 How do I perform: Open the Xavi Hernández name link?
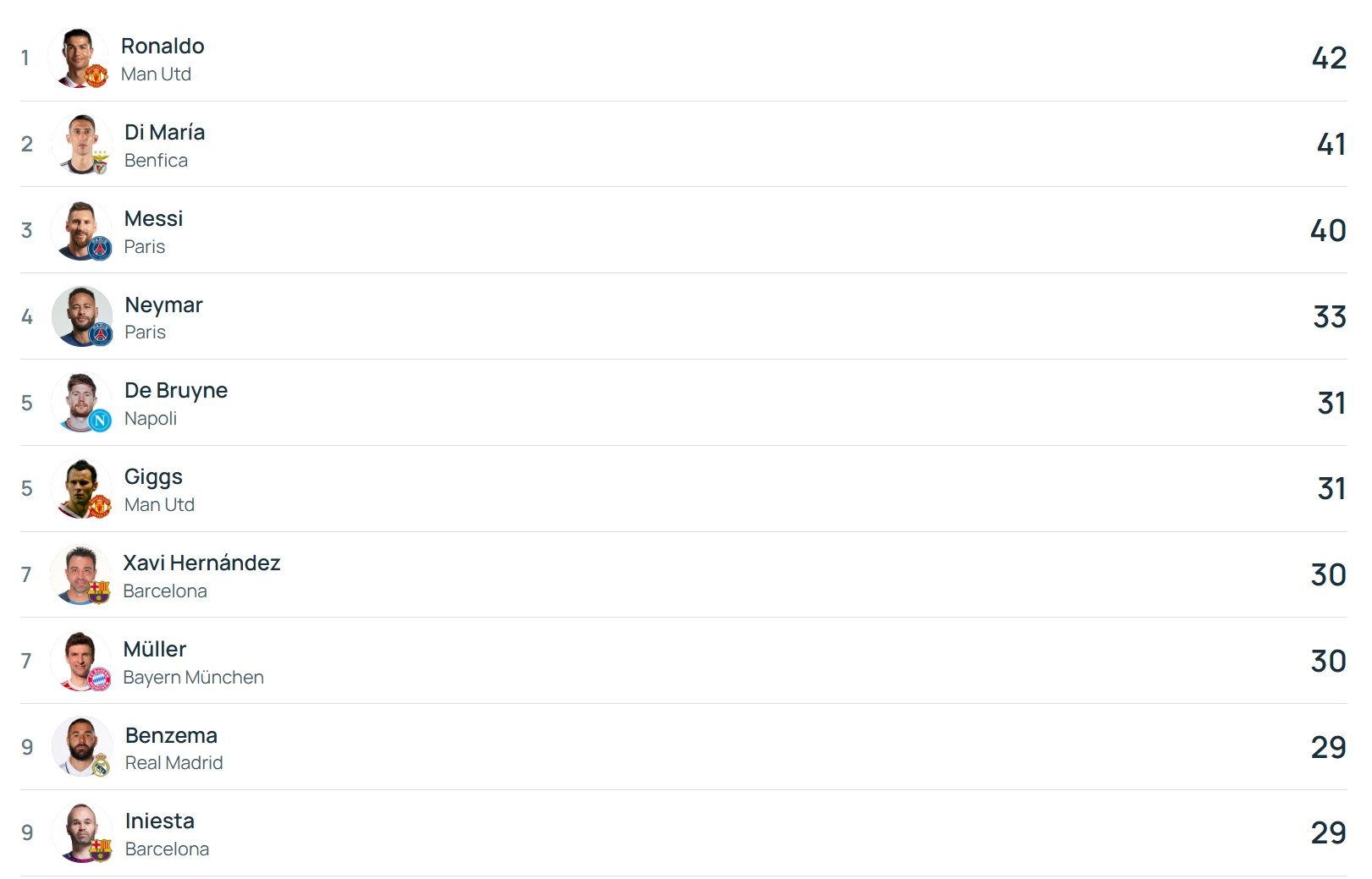pyautogui.click(x=201, y=563)
